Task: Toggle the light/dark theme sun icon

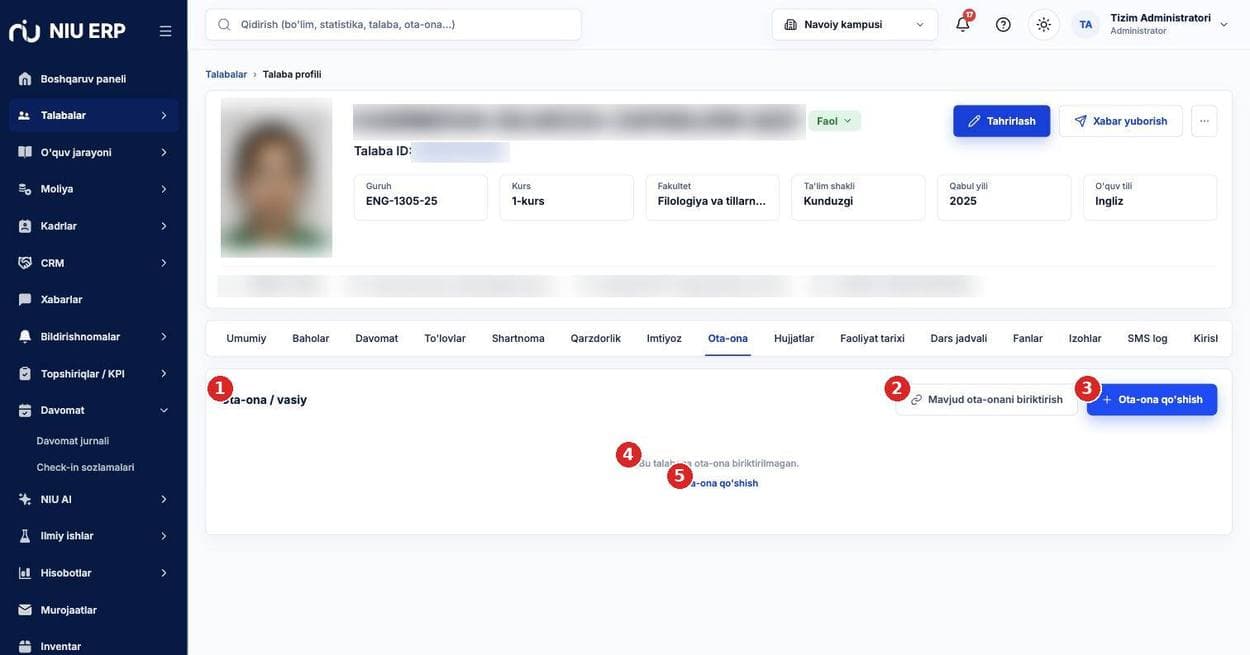Action: tap(1044, 24)
